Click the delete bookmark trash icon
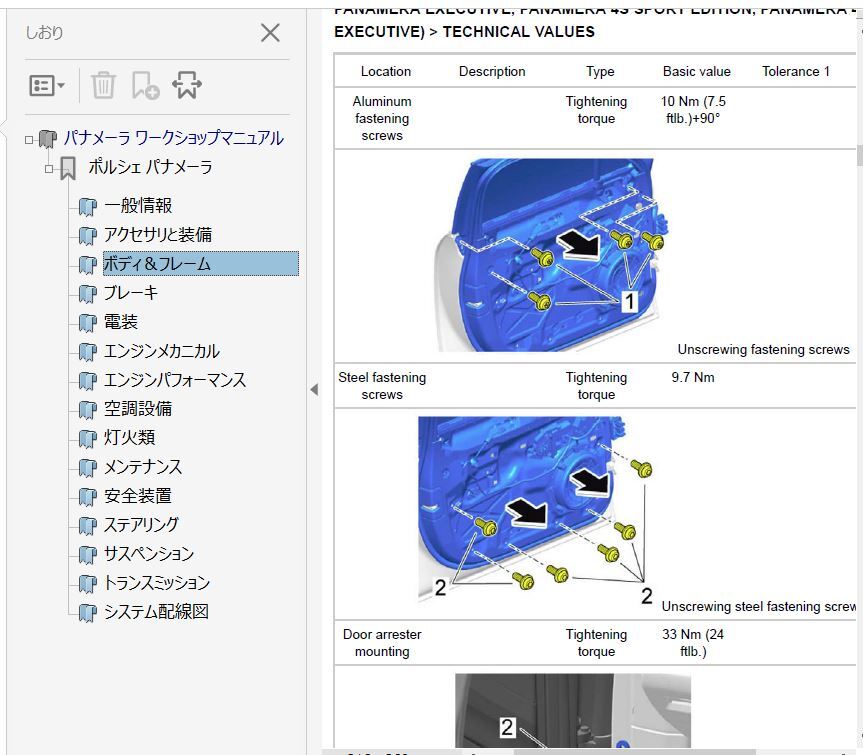Image resolution: width=863 pixels, height=755 pixels. [x=103, y=85]
